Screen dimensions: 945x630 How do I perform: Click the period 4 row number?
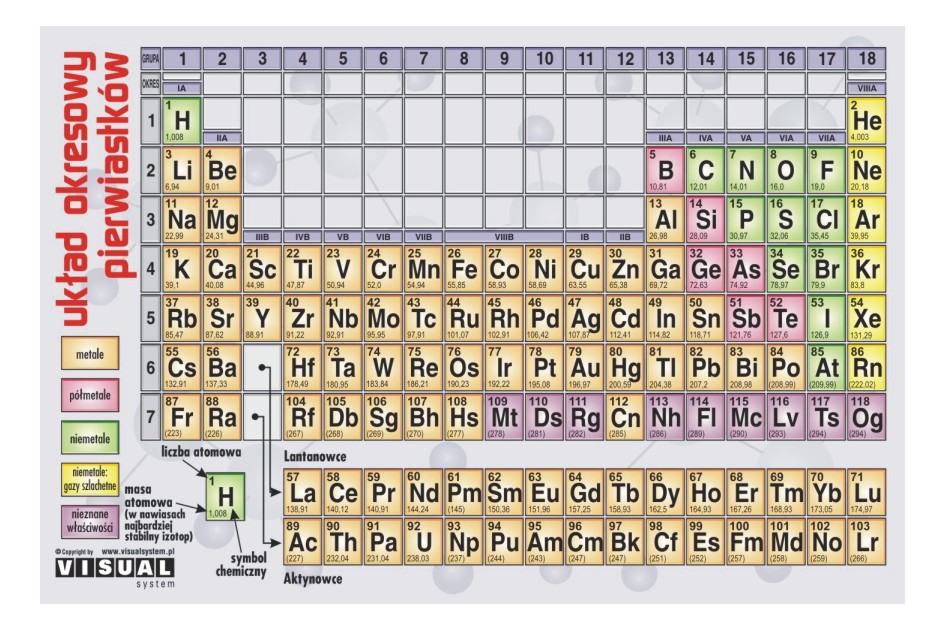[151, 268]
